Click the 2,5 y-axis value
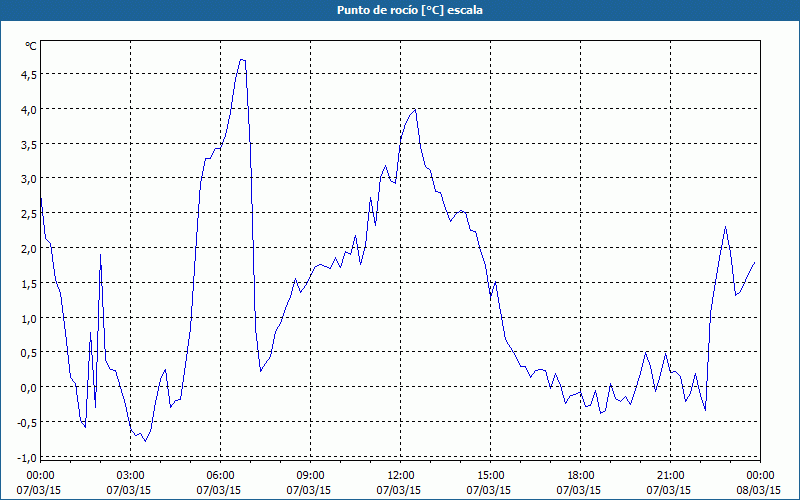 point(27,213)
